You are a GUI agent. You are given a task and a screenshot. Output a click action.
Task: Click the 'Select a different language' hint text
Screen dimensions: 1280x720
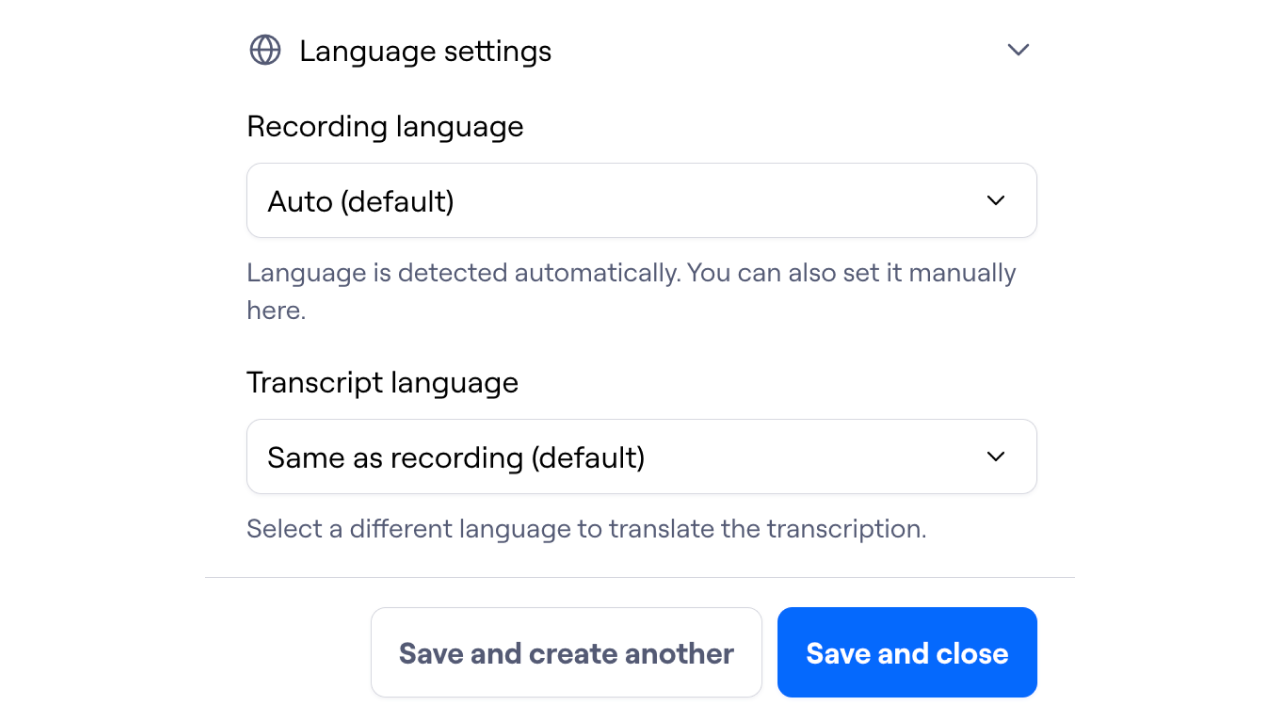tap(586, 529)
